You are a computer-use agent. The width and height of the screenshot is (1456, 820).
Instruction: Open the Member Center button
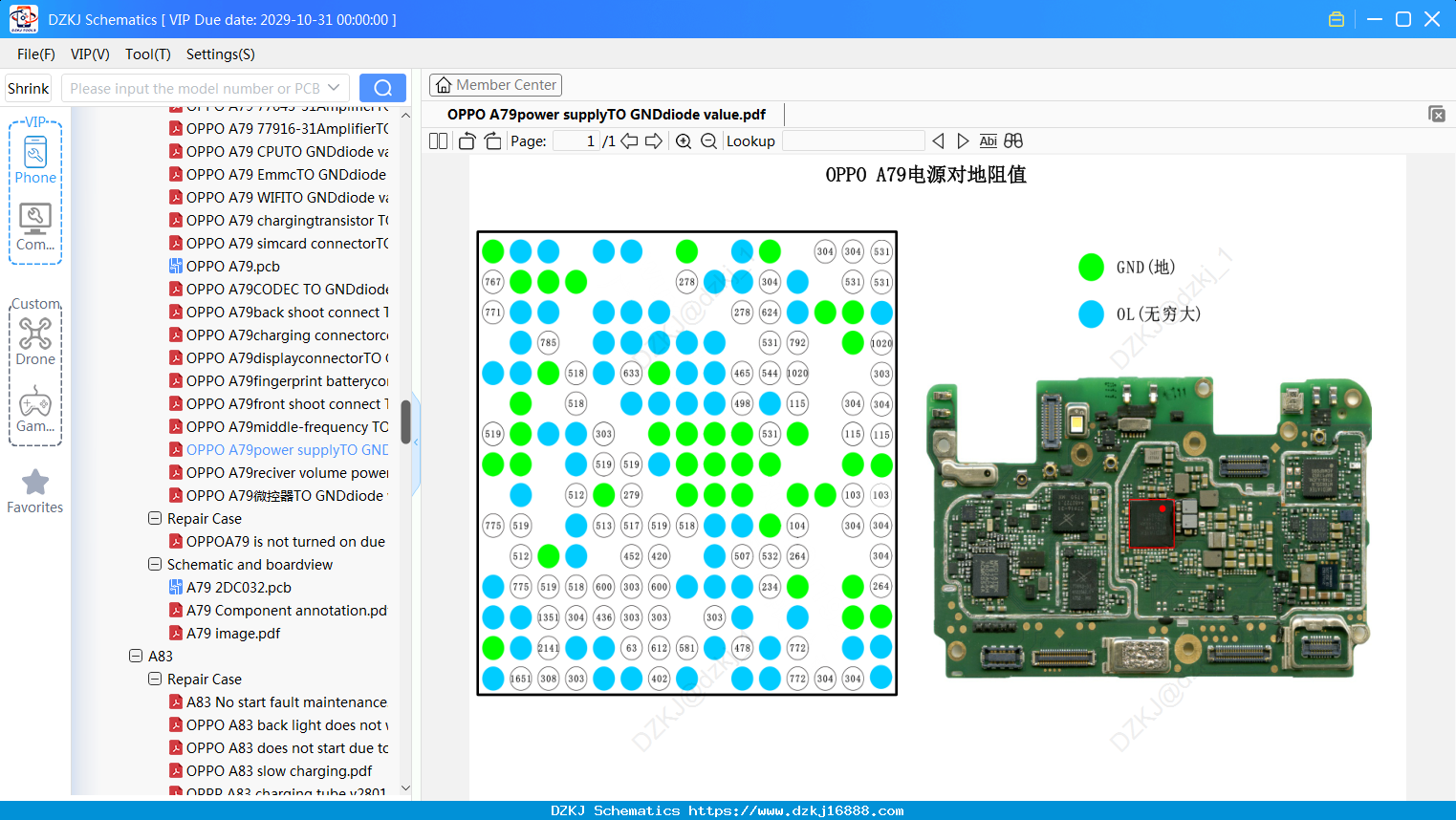[495, 85]
